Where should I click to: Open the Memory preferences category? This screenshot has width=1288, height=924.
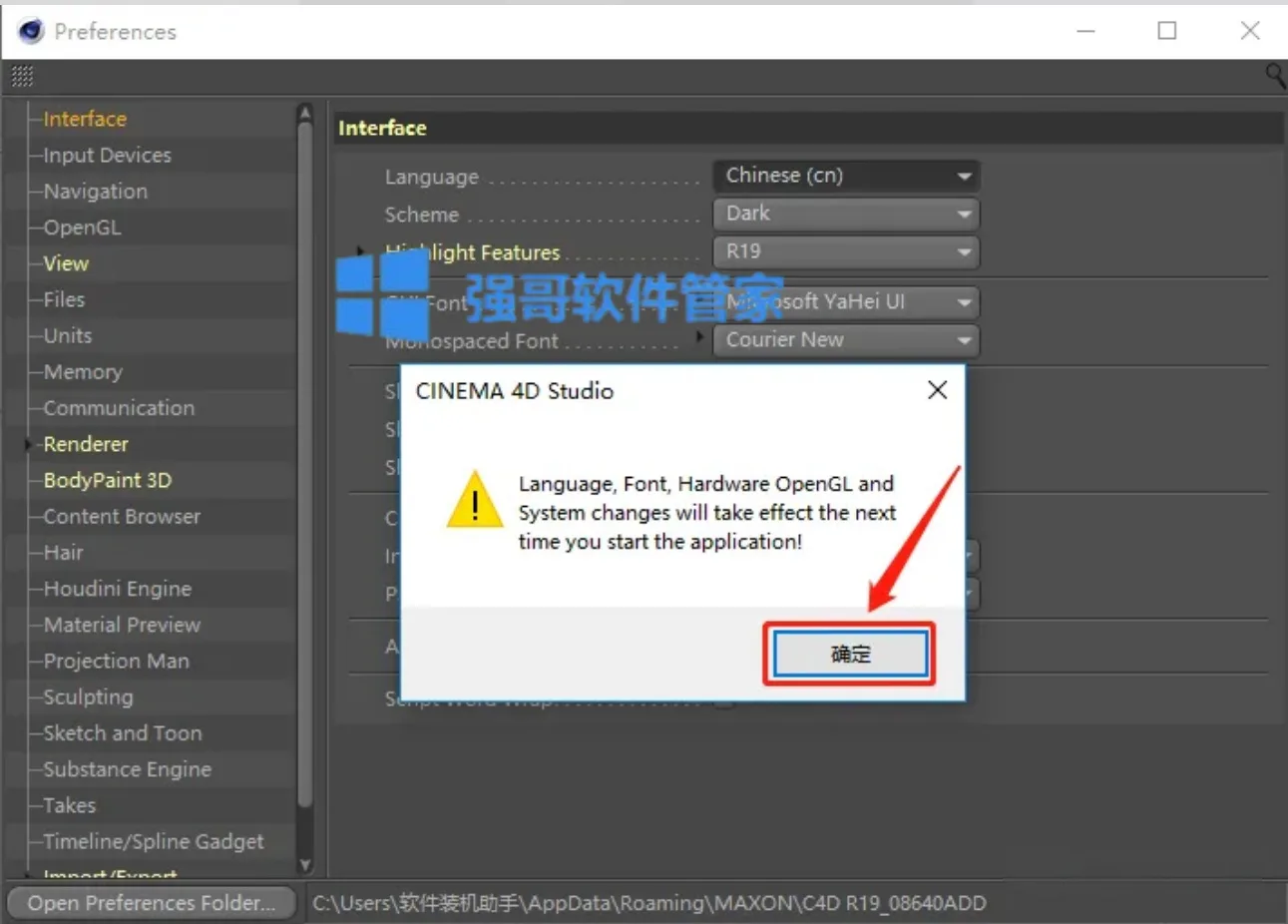point(83,371)
